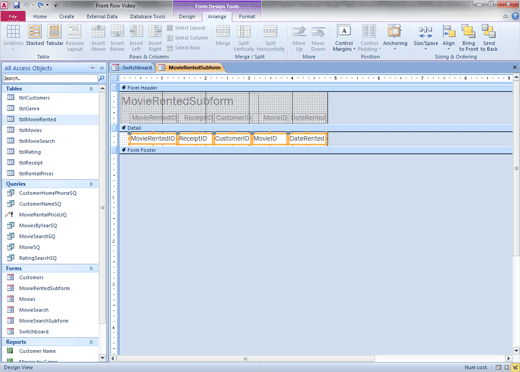Apply Stacked layout to controls
The width and height of the screenshot is (520, 372).
(35, 35)
